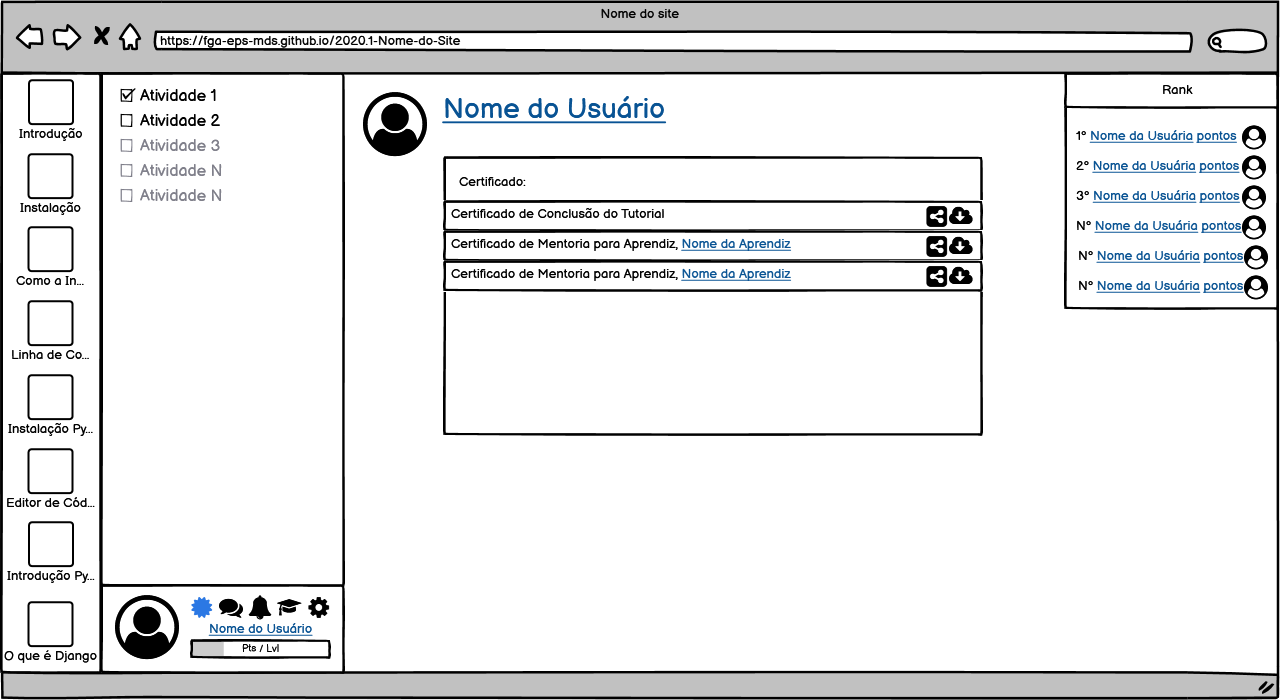Click the large profile avatar beside Nome do Usuário

[395, 124]
